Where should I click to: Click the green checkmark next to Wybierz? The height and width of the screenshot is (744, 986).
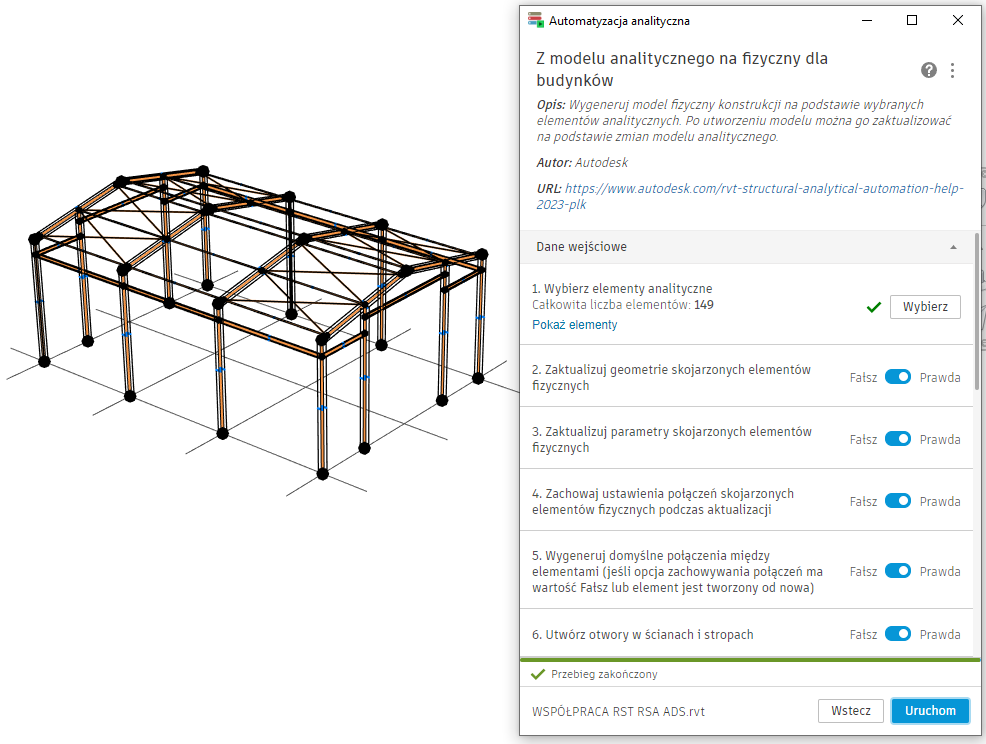click(873, 307)
